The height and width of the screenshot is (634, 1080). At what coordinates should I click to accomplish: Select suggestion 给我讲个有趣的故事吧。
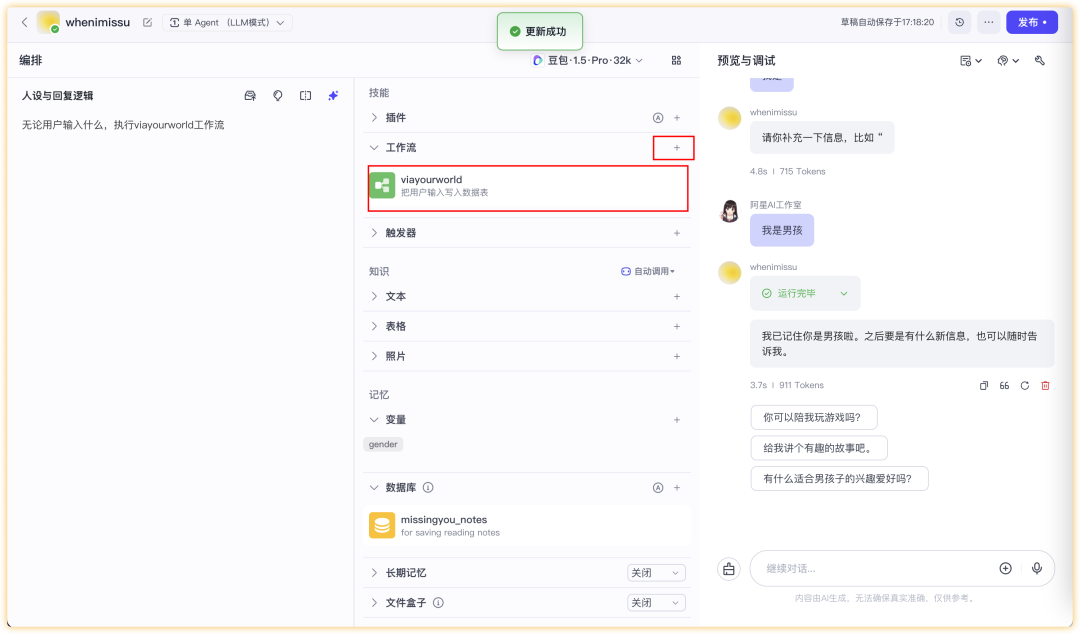click(x=818, y=448)
